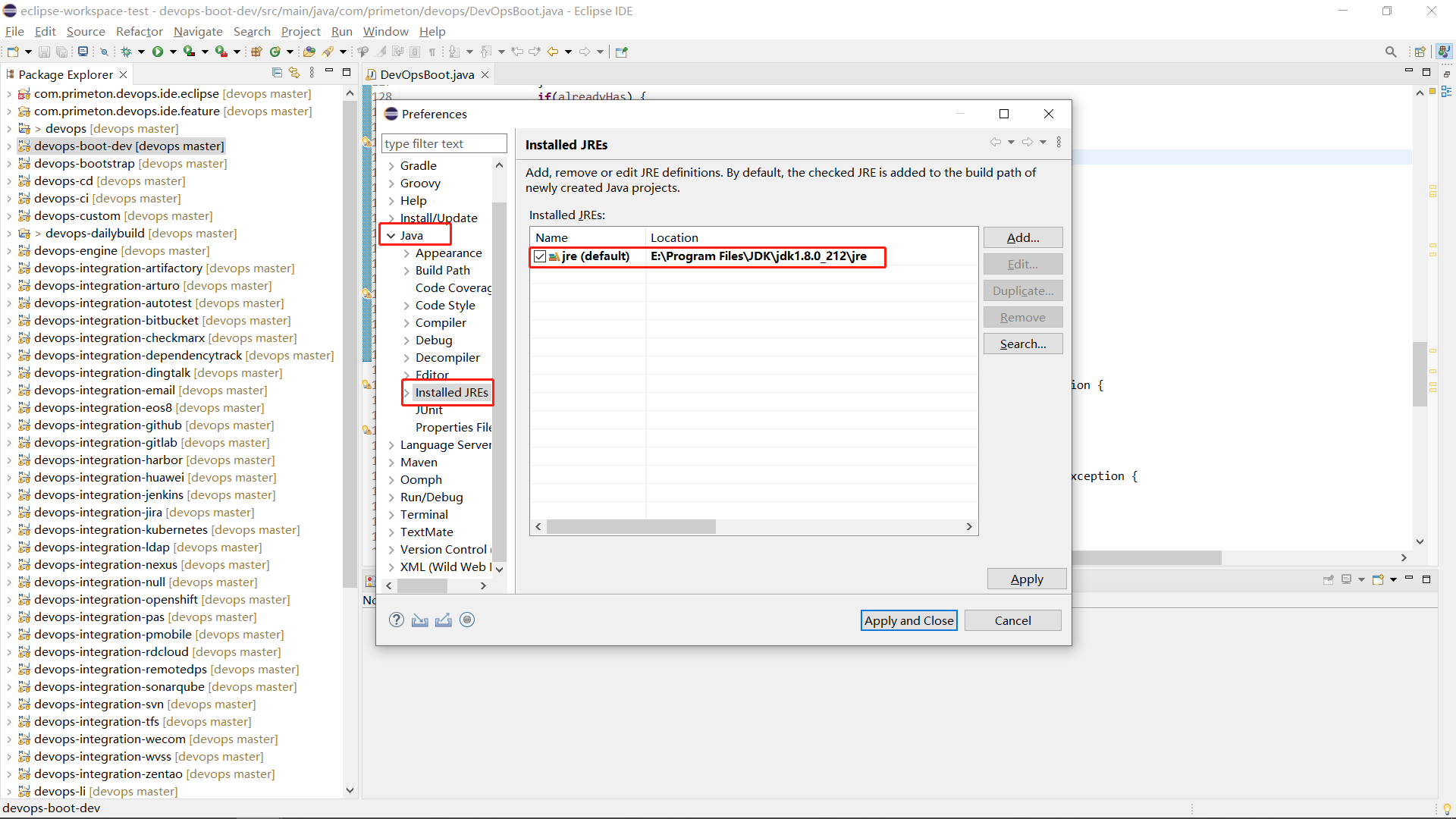Viewport: 1456px width, 819px height.
Task: Open the Help question mark in Preferences dialog
Action: click(396, 620)
